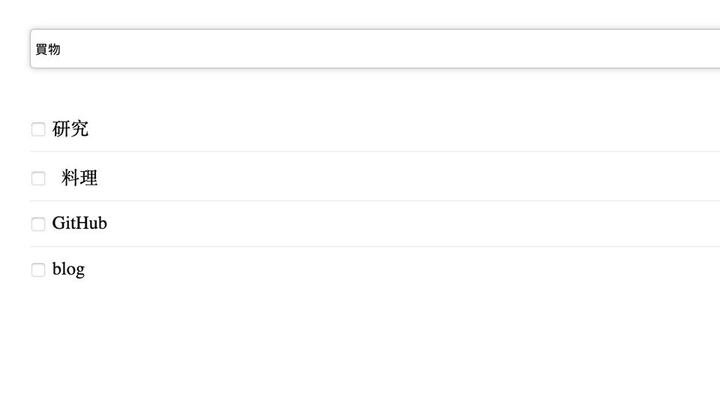Click the middle of the new-todo input box
720x405 pixels.
click(375, 49)
